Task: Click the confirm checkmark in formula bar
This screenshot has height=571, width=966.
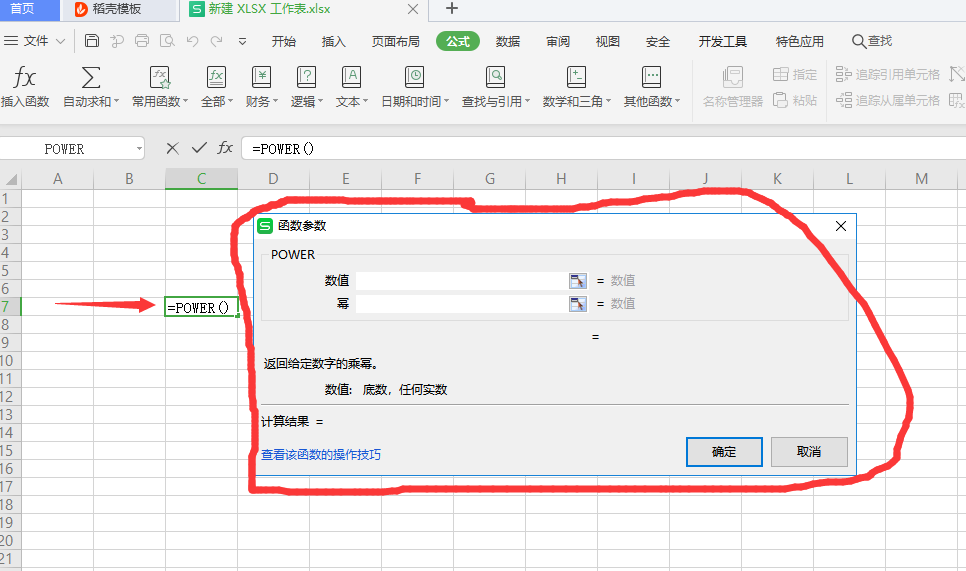Action: coord(199,148)
